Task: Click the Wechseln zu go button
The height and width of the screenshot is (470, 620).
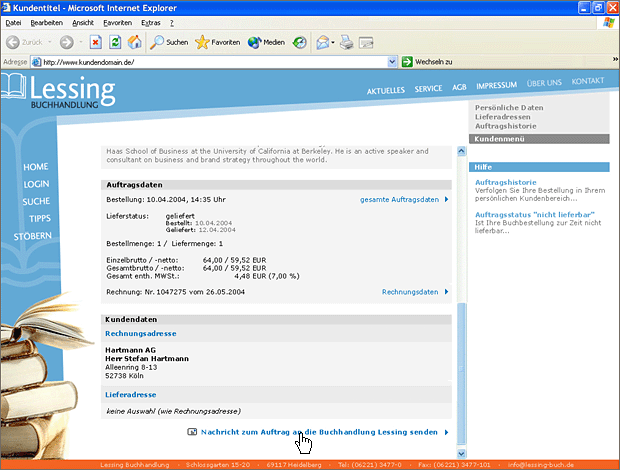Action: tap(427, 62)
